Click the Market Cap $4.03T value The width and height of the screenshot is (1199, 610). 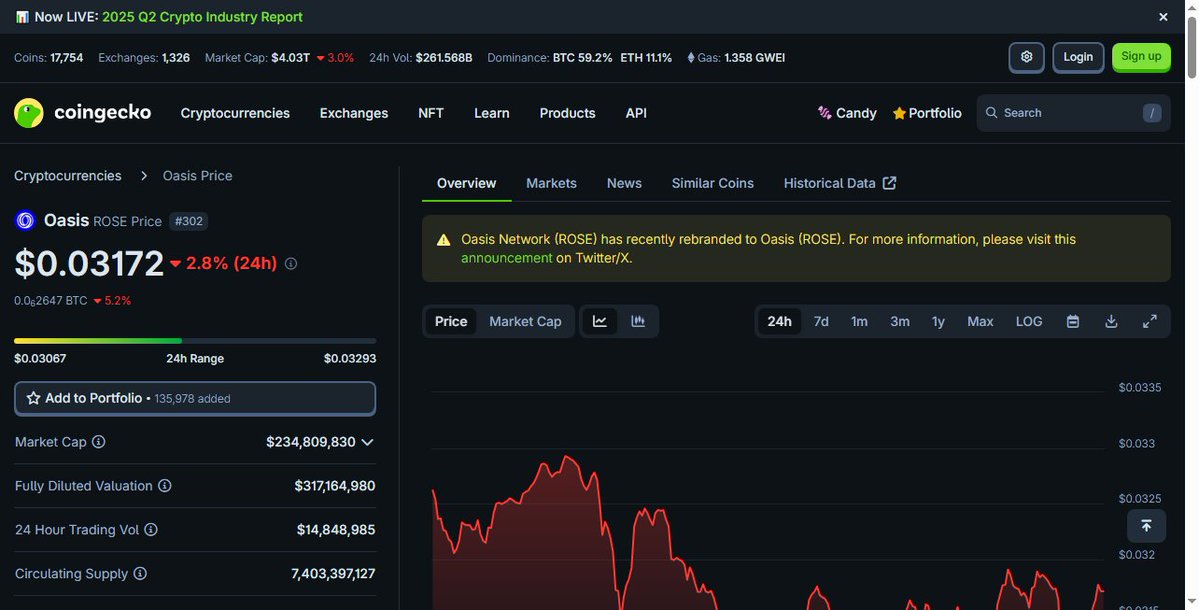coord(291,57)
